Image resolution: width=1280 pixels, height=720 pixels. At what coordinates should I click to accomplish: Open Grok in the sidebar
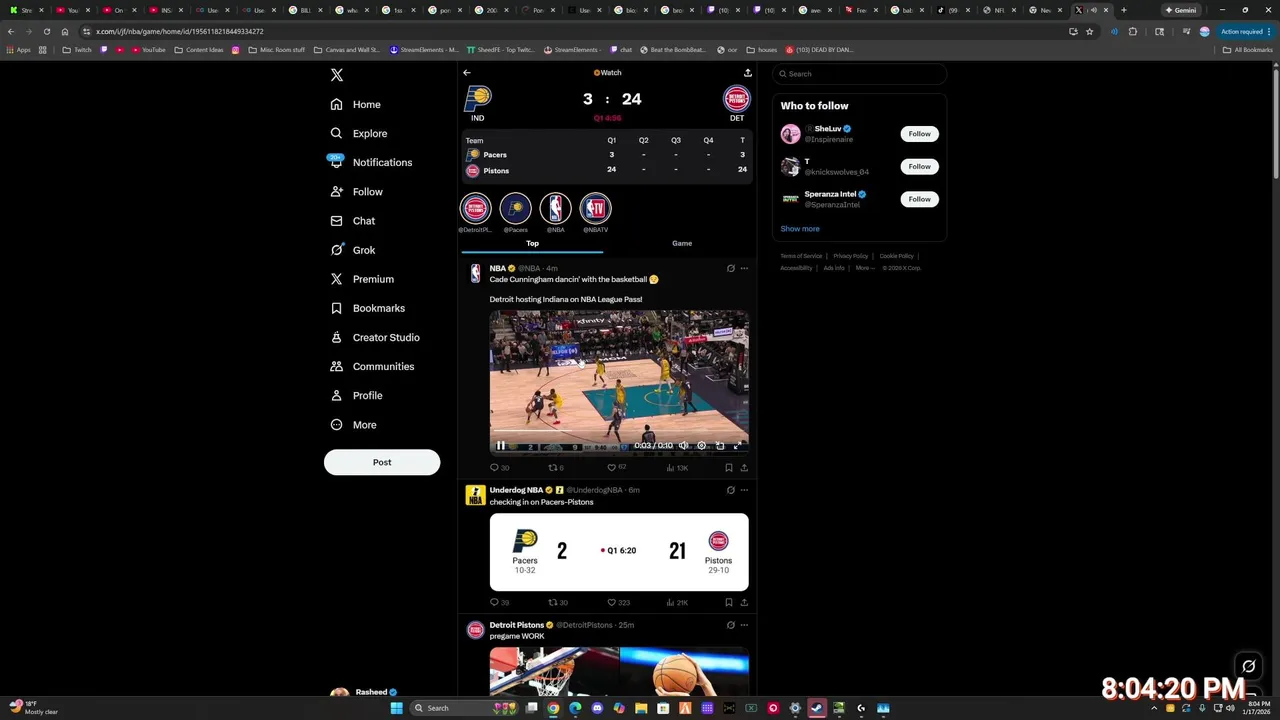click(352, 250)
